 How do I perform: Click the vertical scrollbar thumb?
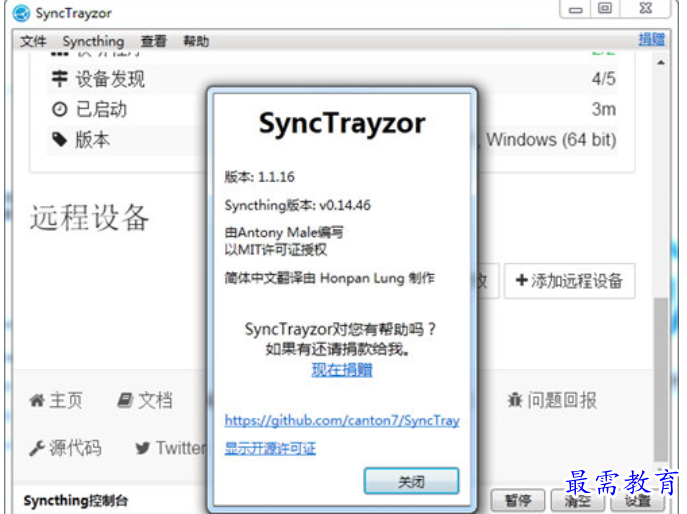click(x=661, y=379)
